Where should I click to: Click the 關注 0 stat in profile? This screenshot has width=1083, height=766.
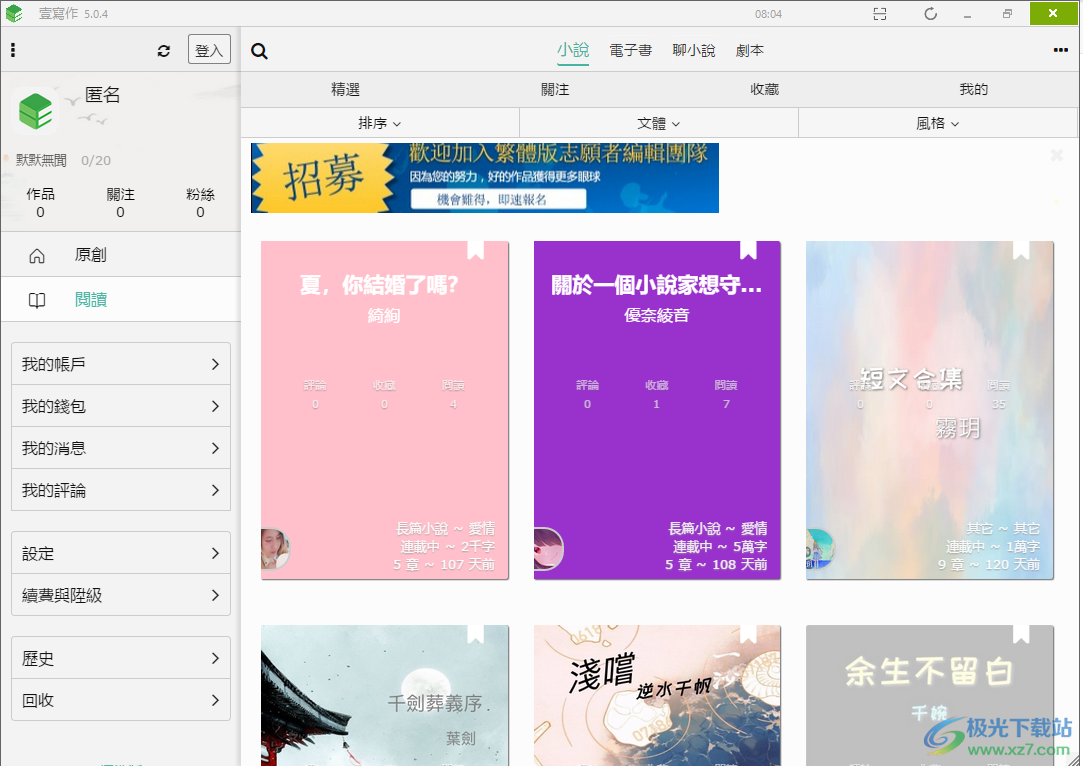coord(120,203)
